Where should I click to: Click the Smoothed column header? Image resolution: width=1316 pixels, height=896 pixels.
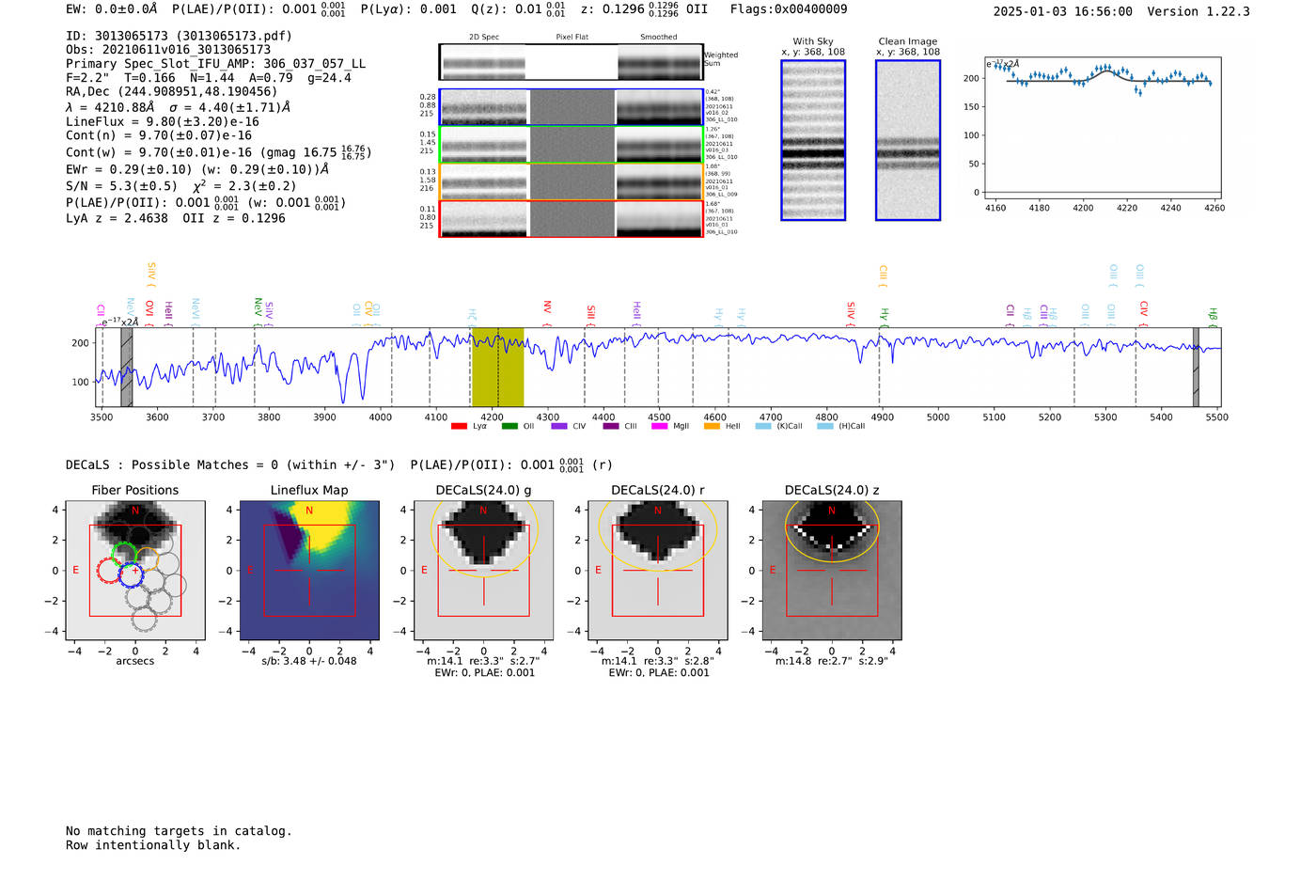pos(659,38)
